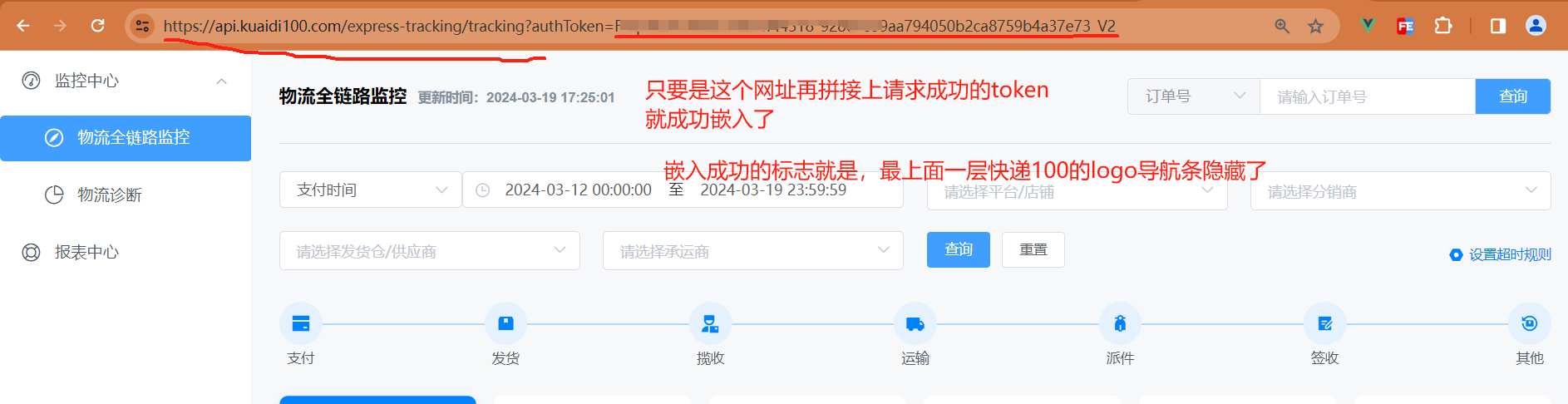
Task: Click the 其他 stage icon
Action: pos(1529,323)
